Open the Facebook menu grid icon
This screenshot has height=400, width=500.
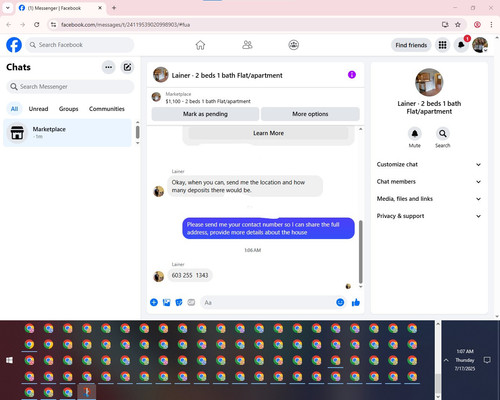tap(442, 45)
